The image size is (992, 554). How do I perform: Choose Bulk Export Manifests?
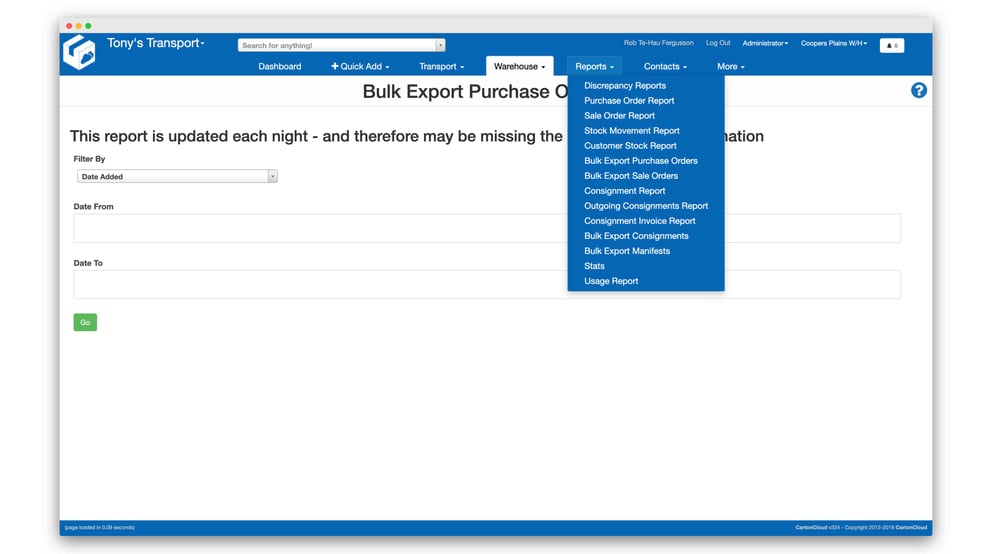627,251
